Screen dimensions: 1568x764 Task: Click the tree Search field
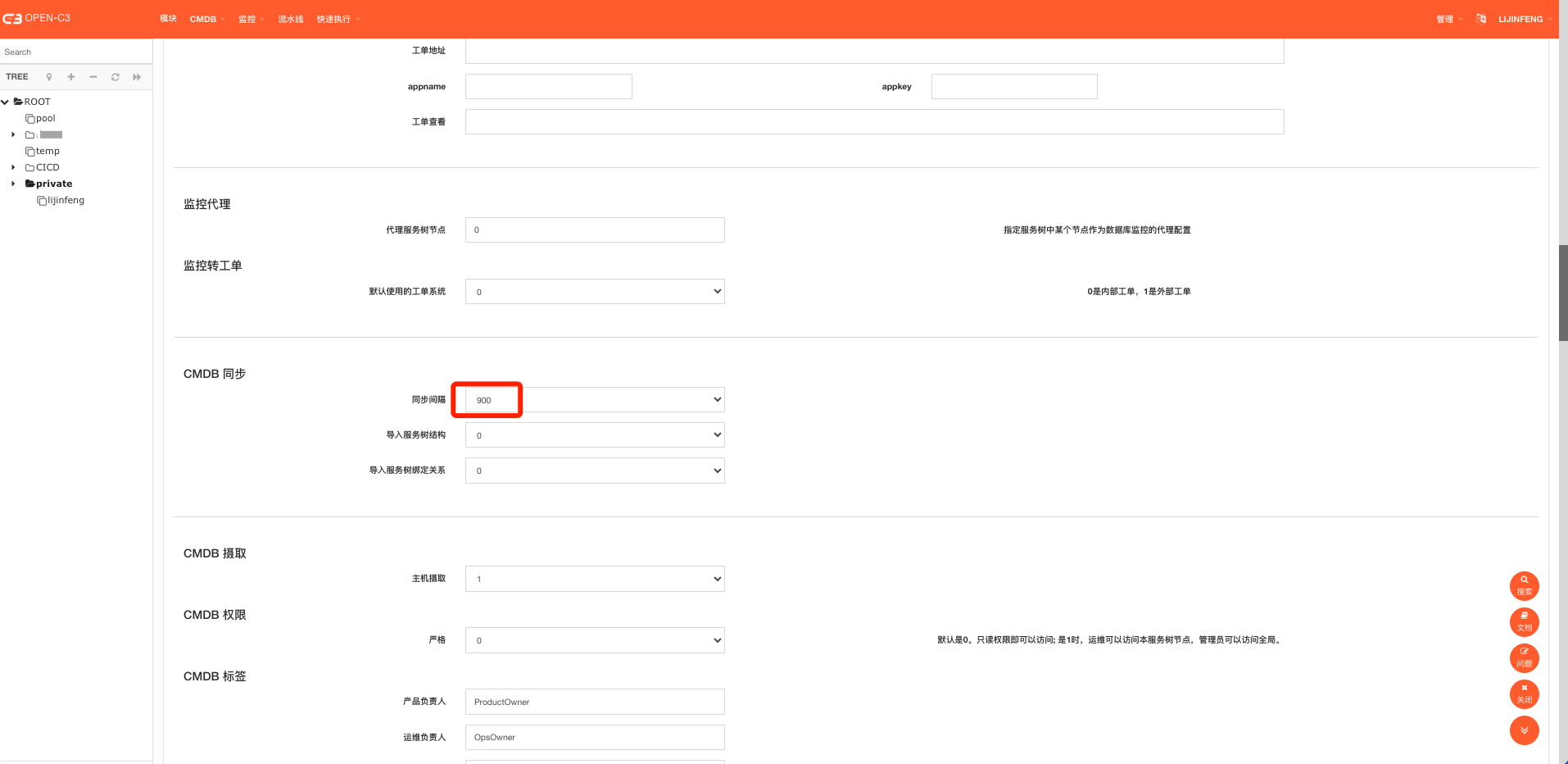[x=76, y=52]
